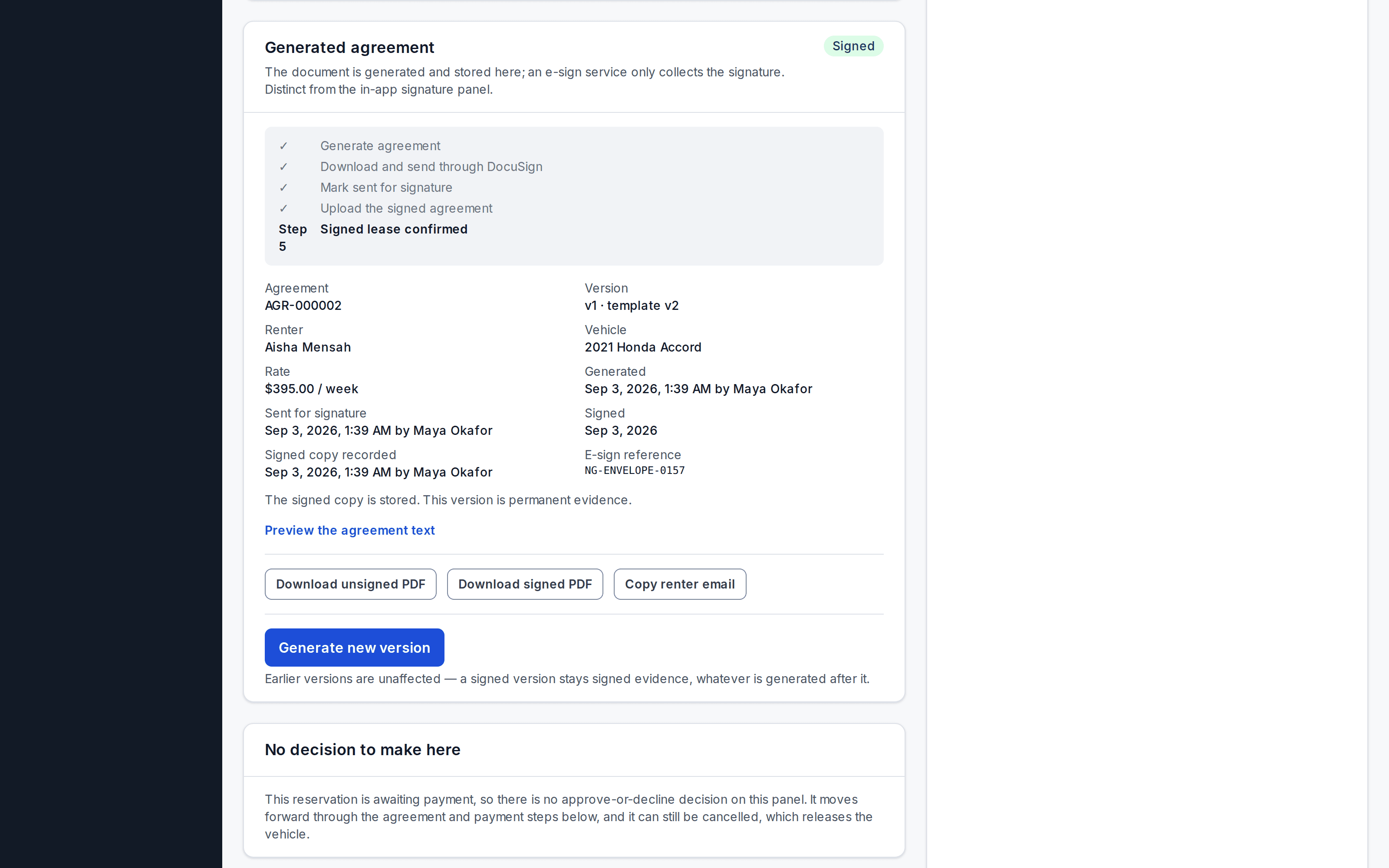
Task: Select the Download and send through DocuSign step
Action: point(431,167)
